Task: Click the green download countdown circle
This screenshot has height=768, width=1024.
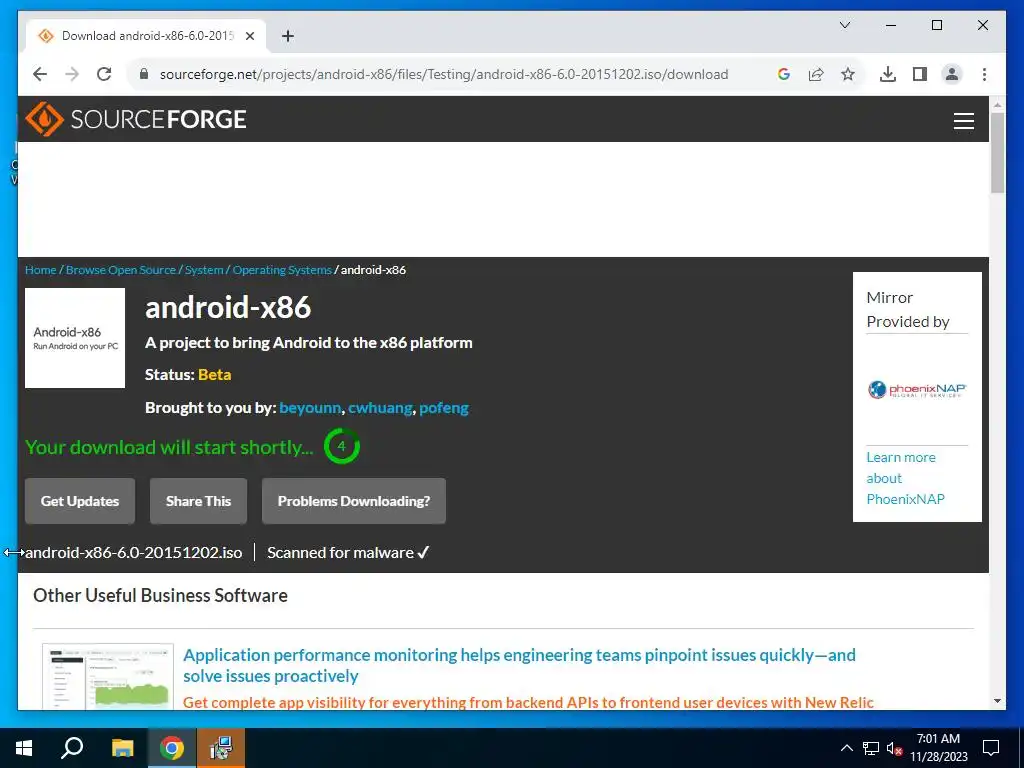Action: pos(342,446)
